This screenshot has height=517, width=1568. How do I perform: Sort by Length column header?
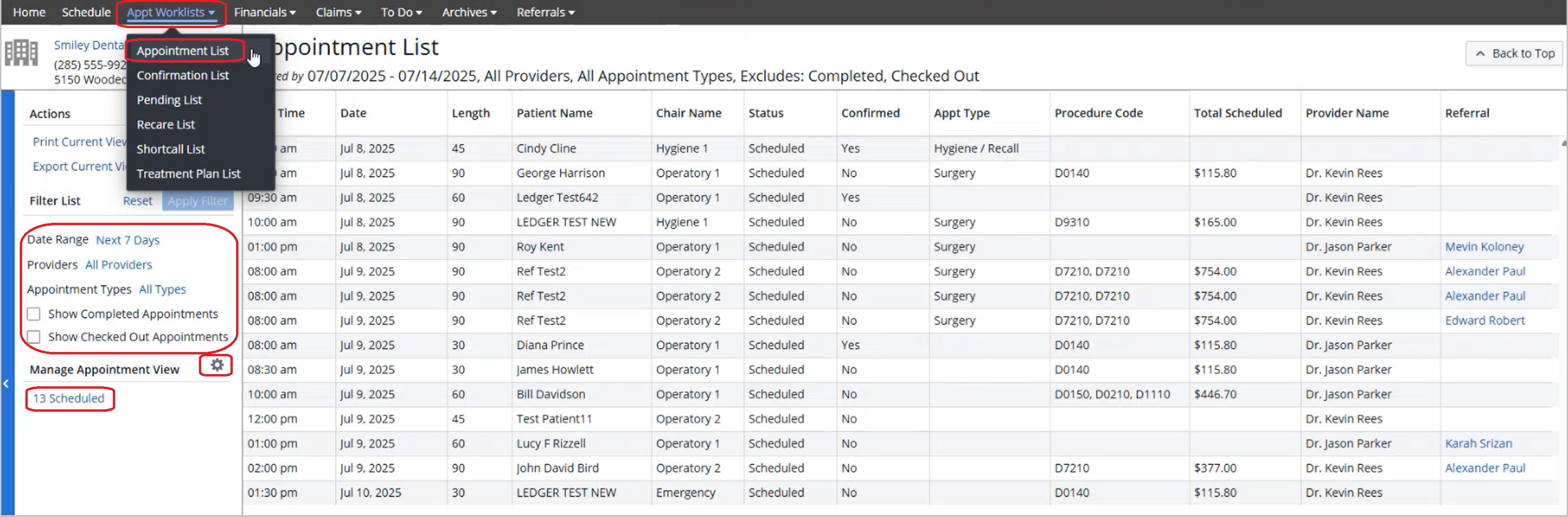point(470,113)
